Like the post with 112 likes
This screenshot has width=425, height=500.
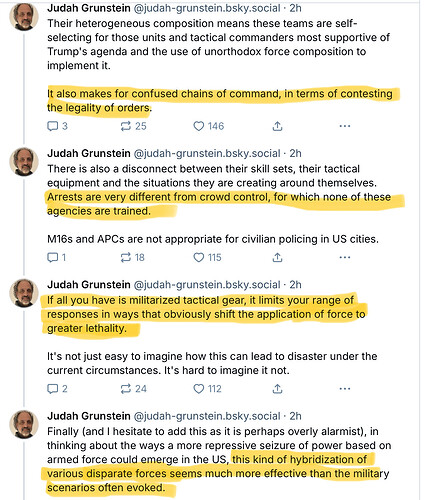click(207, 389)
